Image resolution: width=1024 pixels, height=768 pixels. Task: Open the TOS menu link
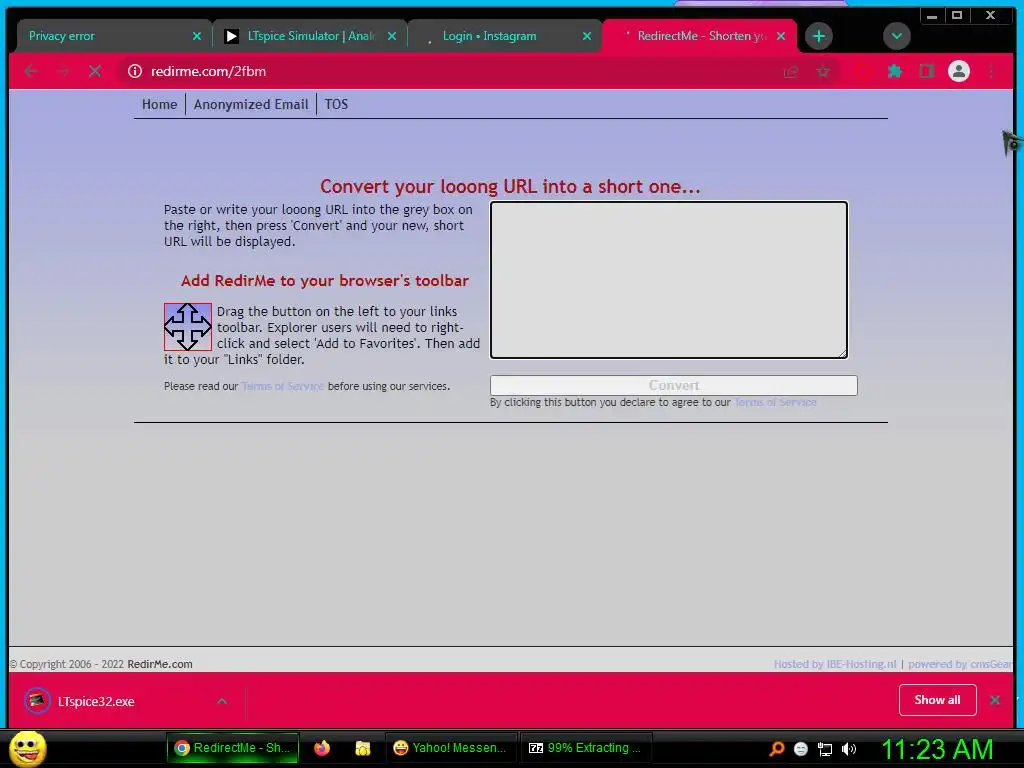(336, 104)
